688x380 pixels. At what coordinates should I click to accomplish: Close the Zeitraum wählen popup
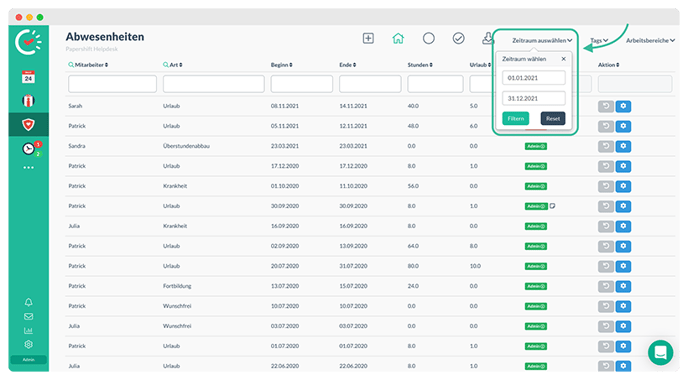(x=563, y=59)
